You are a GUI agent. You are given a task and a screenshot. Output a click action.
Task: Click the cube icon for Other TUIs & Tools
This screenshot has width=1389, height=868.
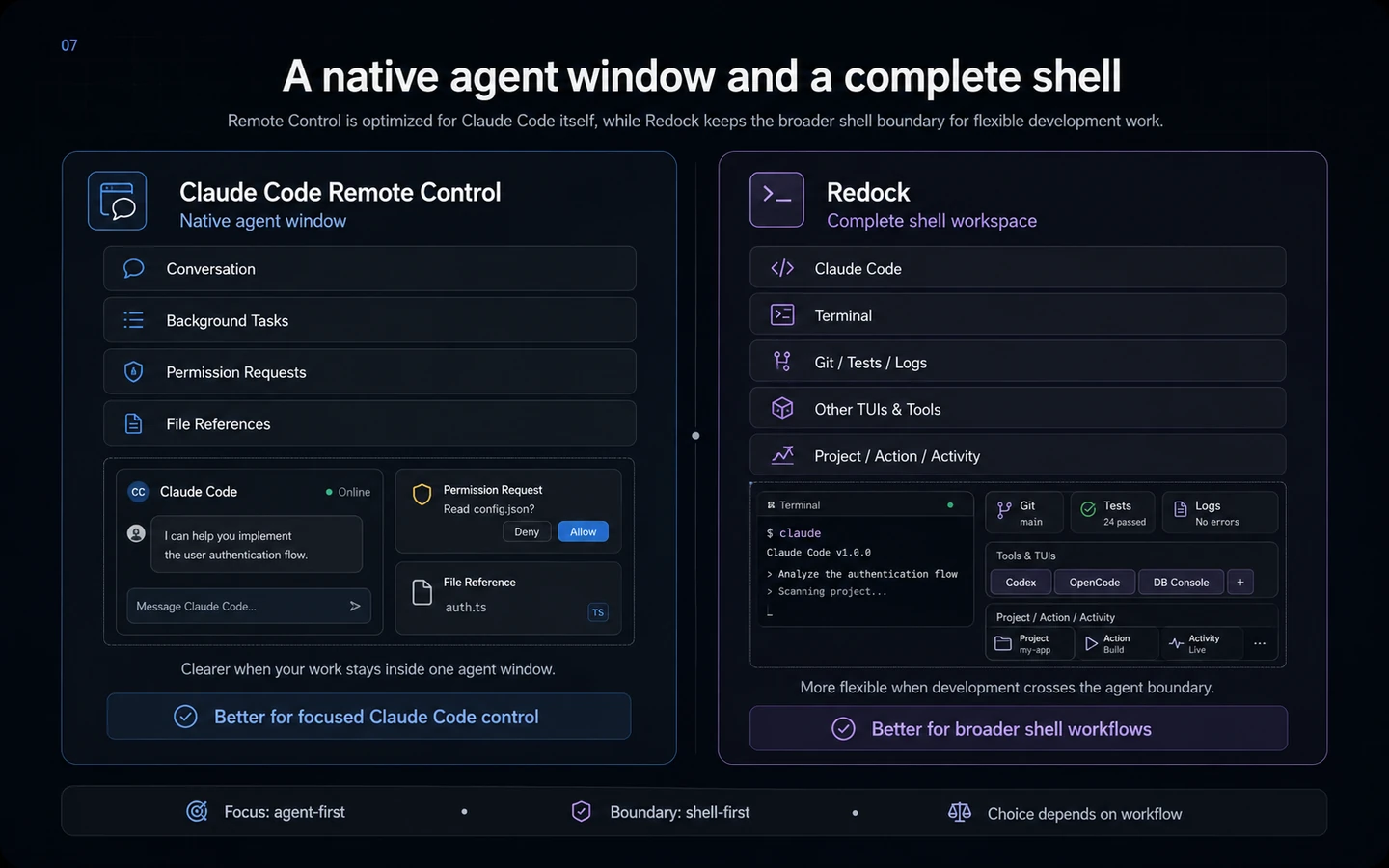(x=782, y=408)
